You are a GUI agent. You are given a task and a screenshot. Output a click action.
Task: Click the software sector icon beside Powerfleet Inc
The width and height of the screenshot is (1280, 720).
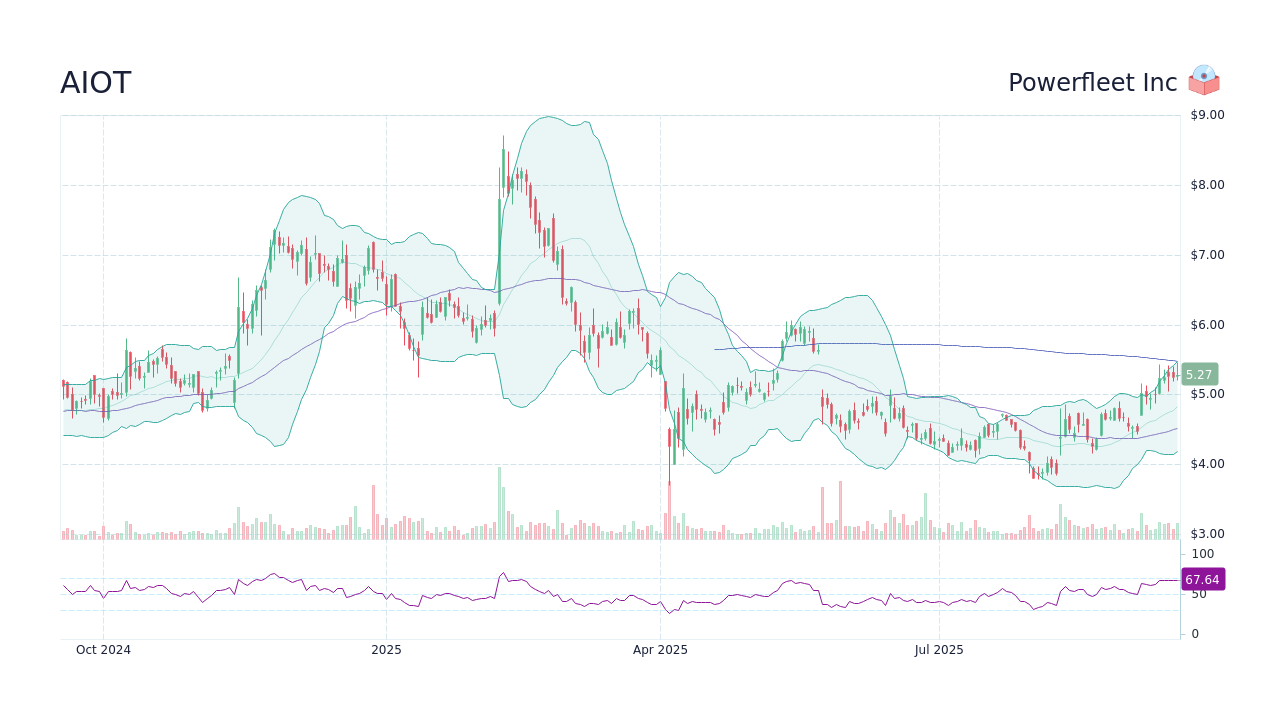(1204, 80)
